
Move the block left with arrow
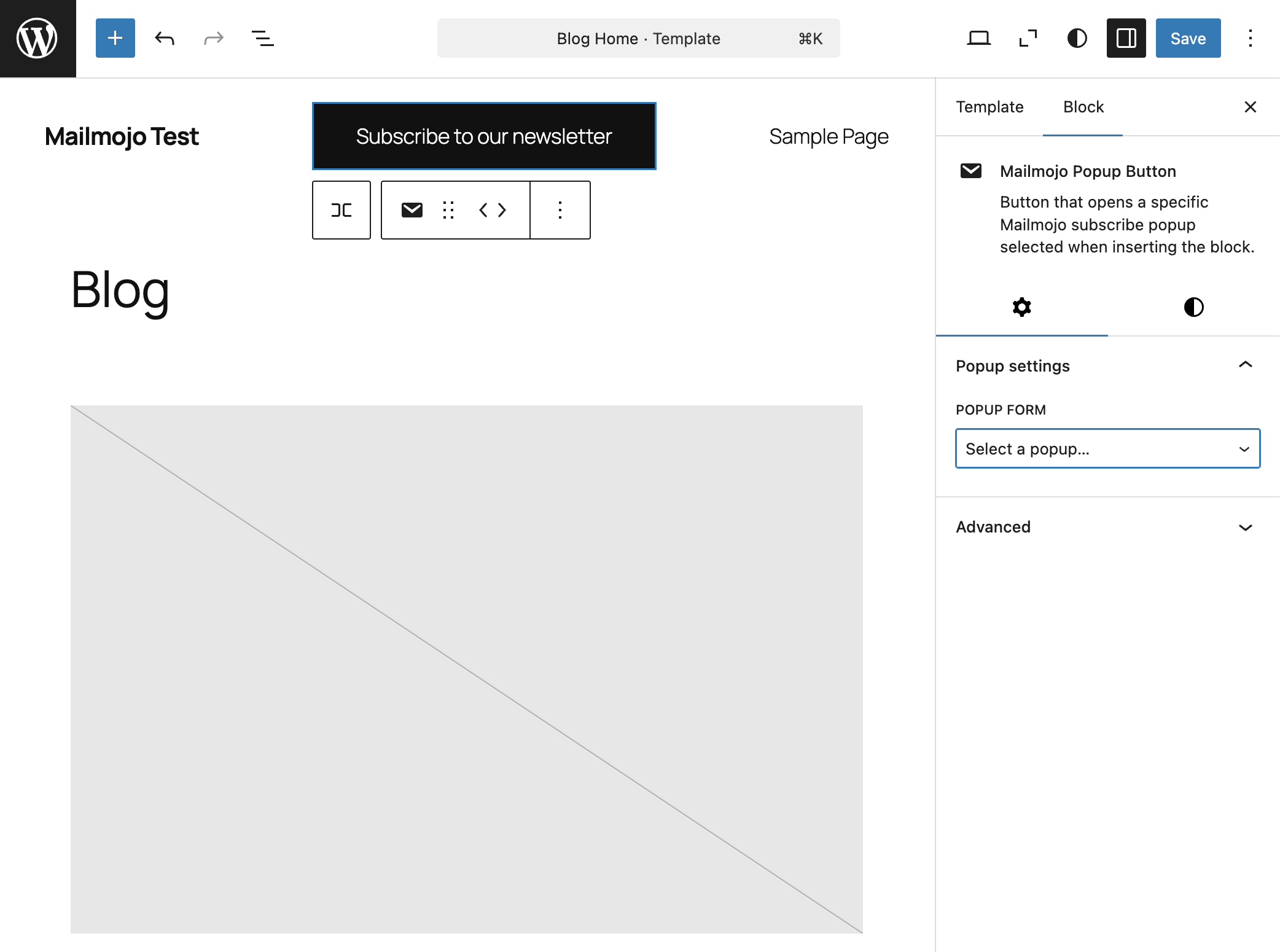pos(483,210)
